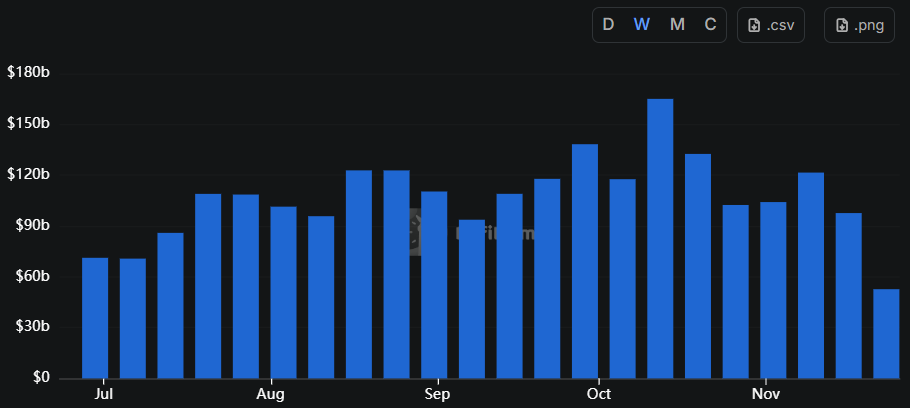Click the Aug x-axis label
910x408 pixels.
pyautogui.click(x=270, y=394)
